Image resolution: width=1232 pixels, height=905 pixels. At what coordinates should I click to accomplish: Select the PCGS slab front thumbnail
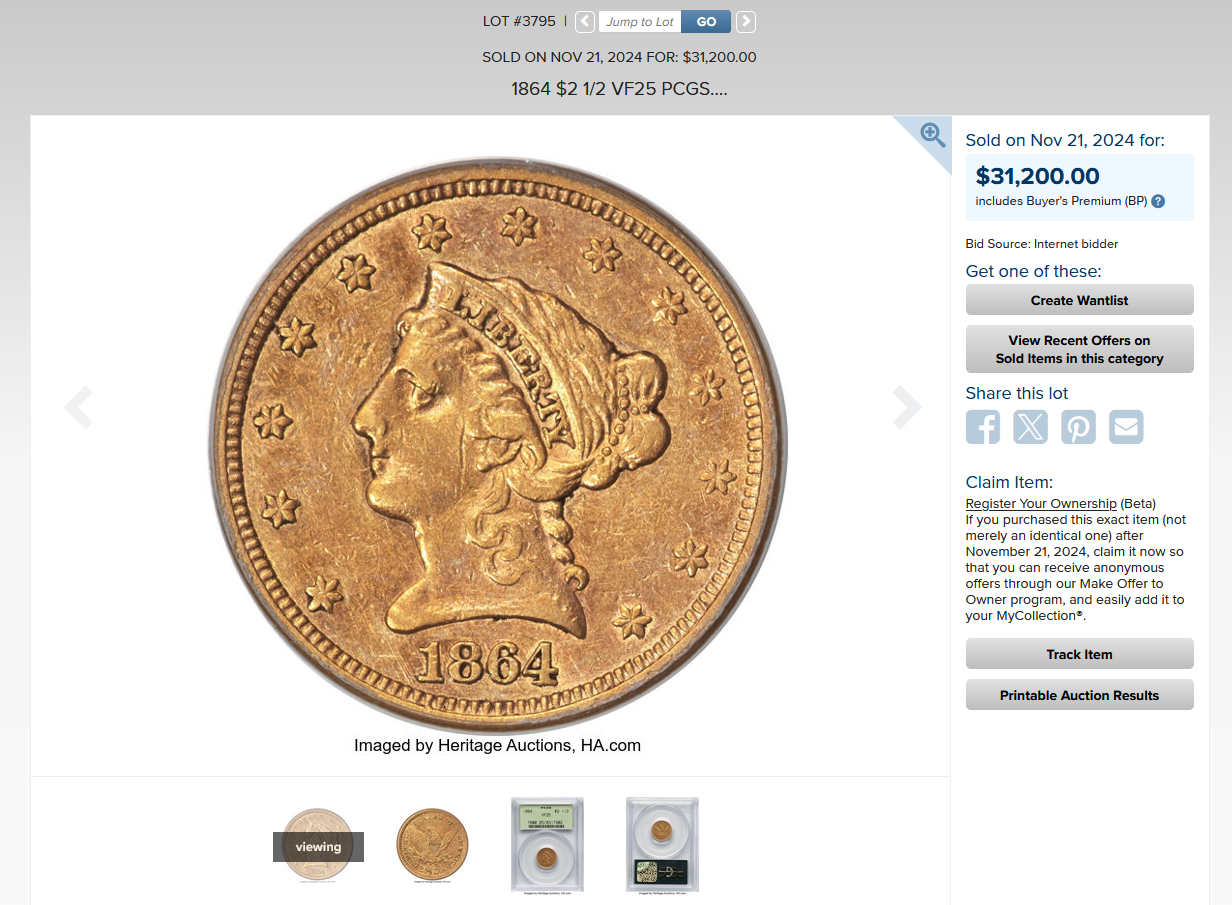[547, 845]
